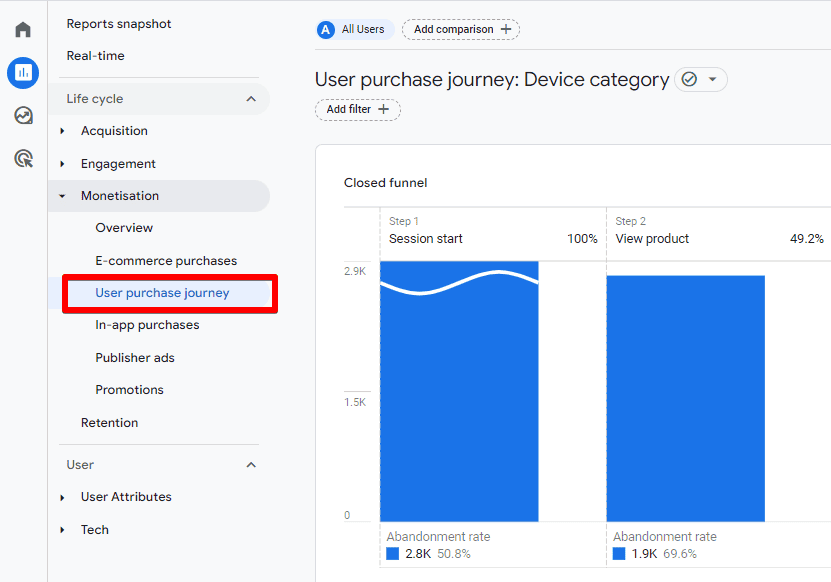
Task: Open the data quality dropdown arrow
Action: tap(712, 79)
